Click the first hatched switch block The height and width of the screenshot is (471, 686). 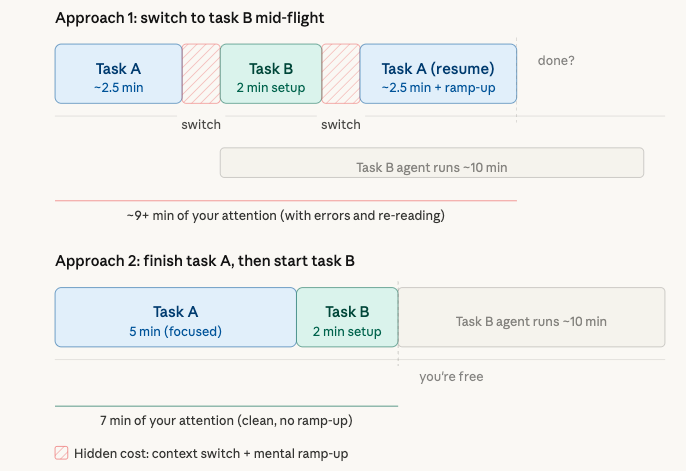[x=201, y=73]
